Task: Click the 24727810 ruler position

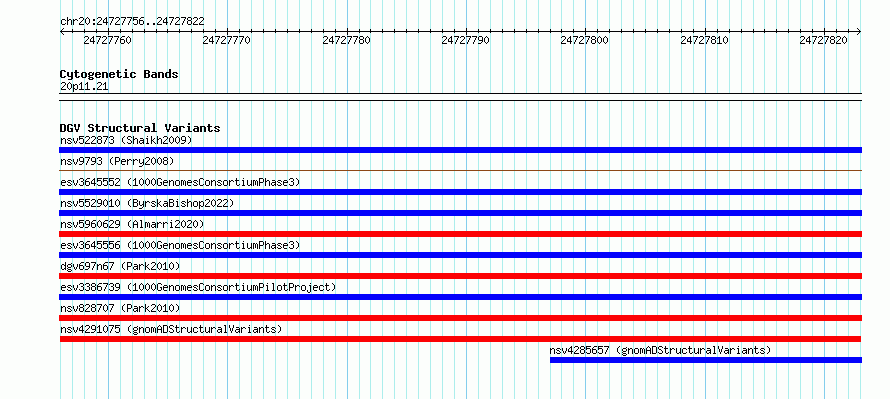Action: click(x=704, y=40)
